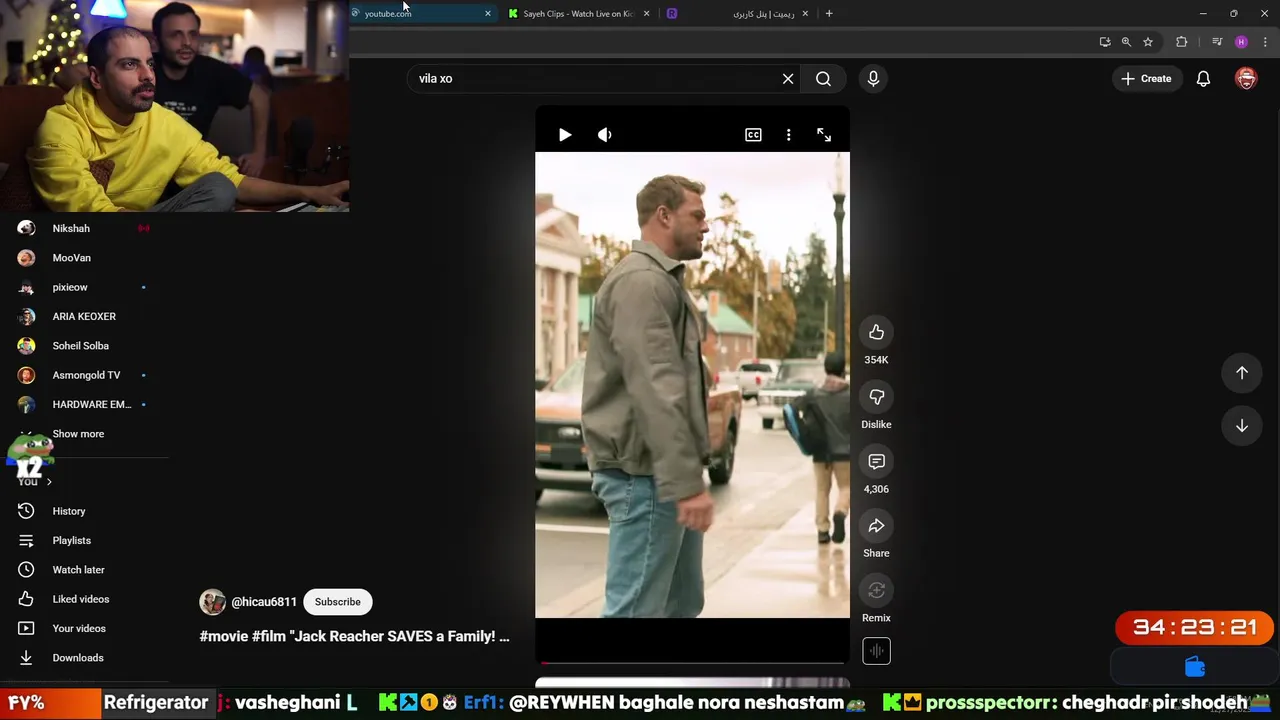Open the MooVan subscription
The width and height of the screenshot is (1280, 720).
coord(85,258)
